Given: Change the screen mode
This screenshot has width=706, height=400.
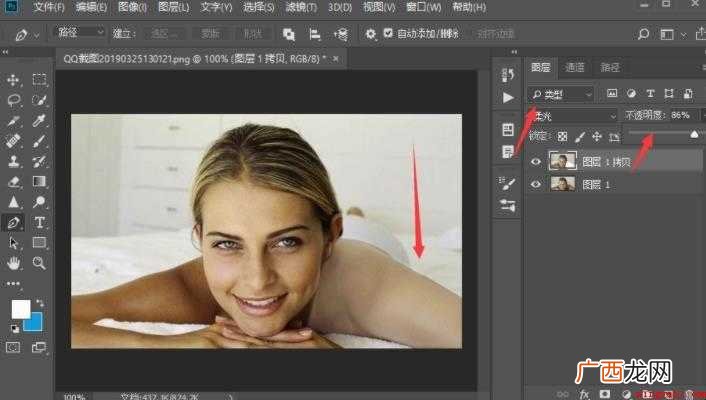Looking at the screenshot, I should click(39, 347).
